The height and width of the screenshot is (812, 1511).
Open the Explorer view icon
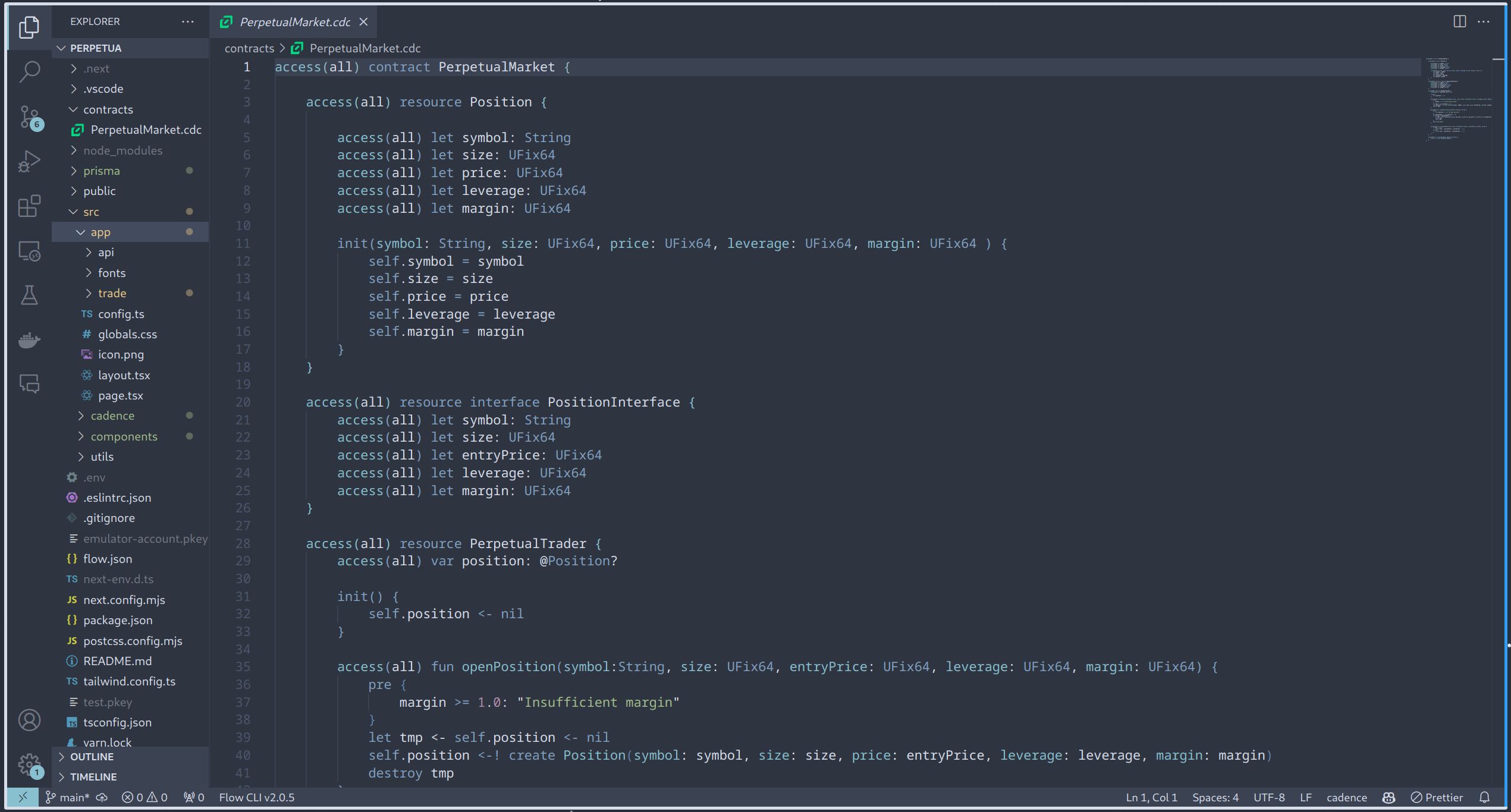point(29,27)
